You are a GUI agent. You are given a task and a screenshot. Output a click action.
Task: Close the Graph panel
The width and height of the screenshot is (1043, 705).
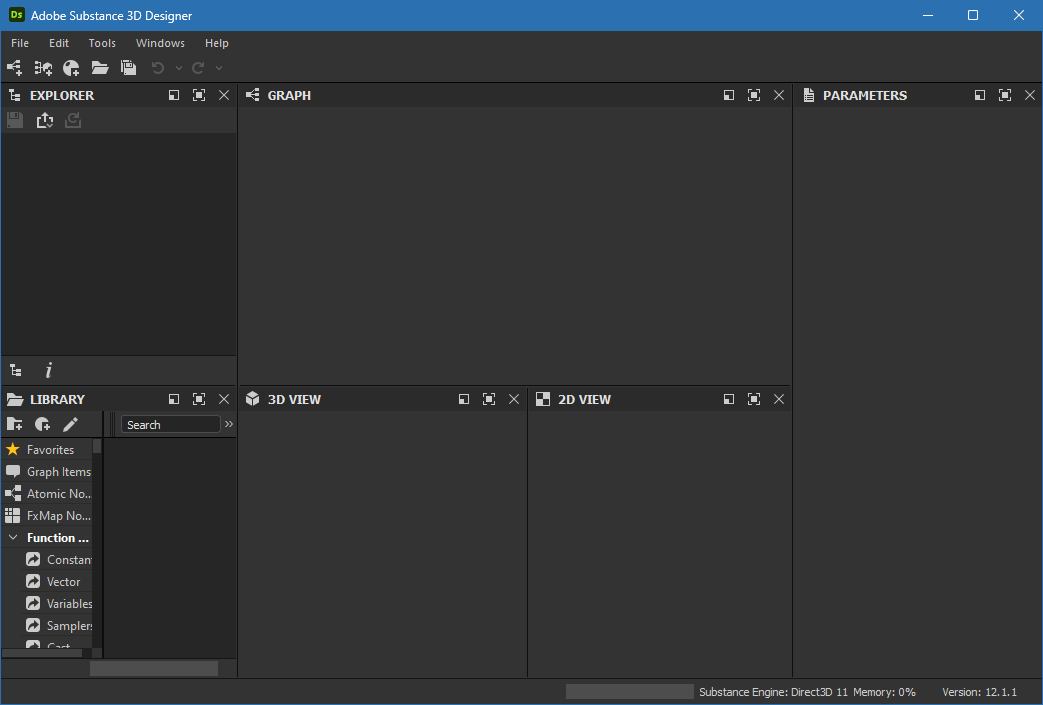779,95
